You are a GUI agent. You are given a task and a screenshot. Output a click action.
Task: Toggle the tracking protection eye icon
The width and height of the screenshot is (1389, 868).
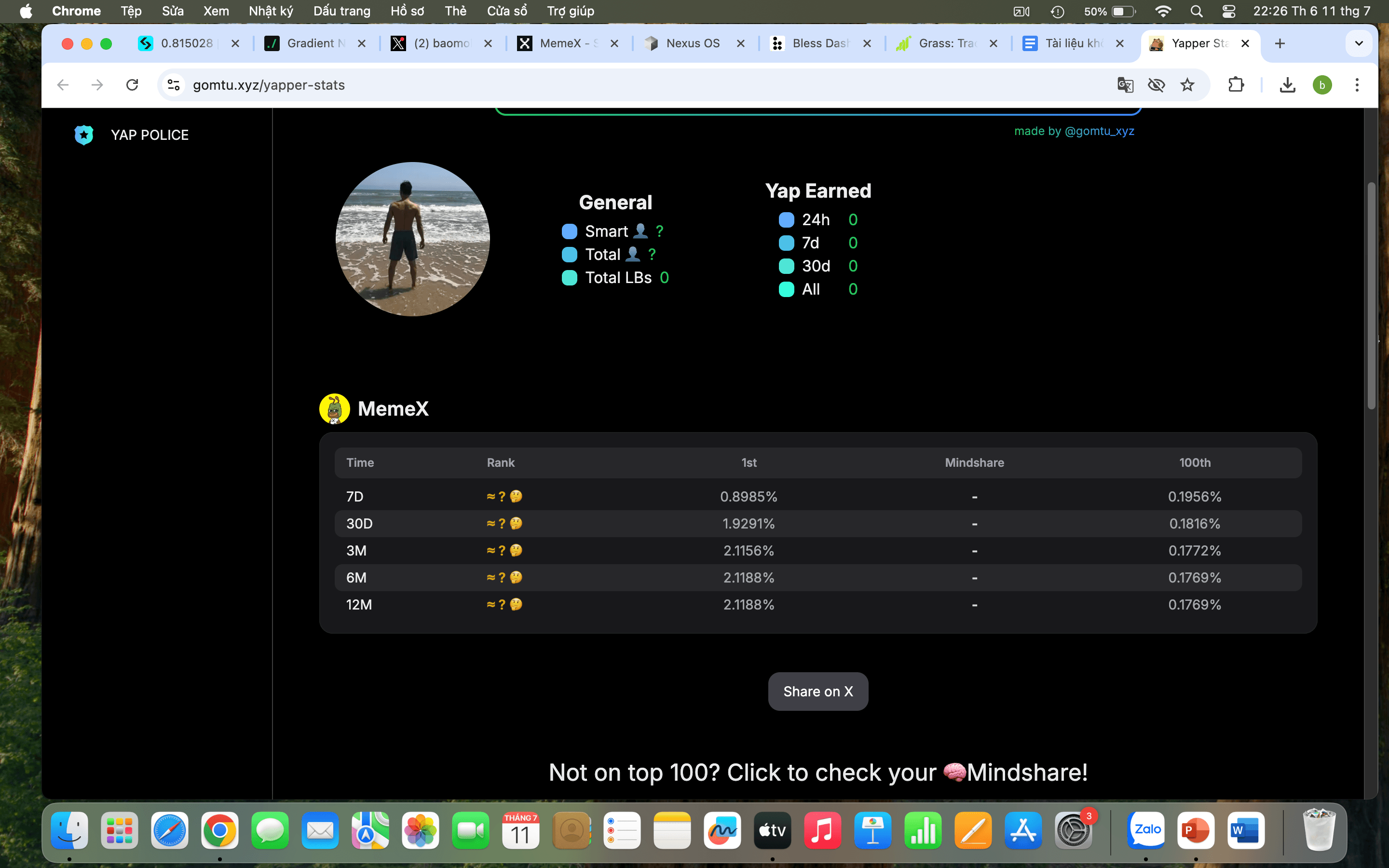[1156, 85]
